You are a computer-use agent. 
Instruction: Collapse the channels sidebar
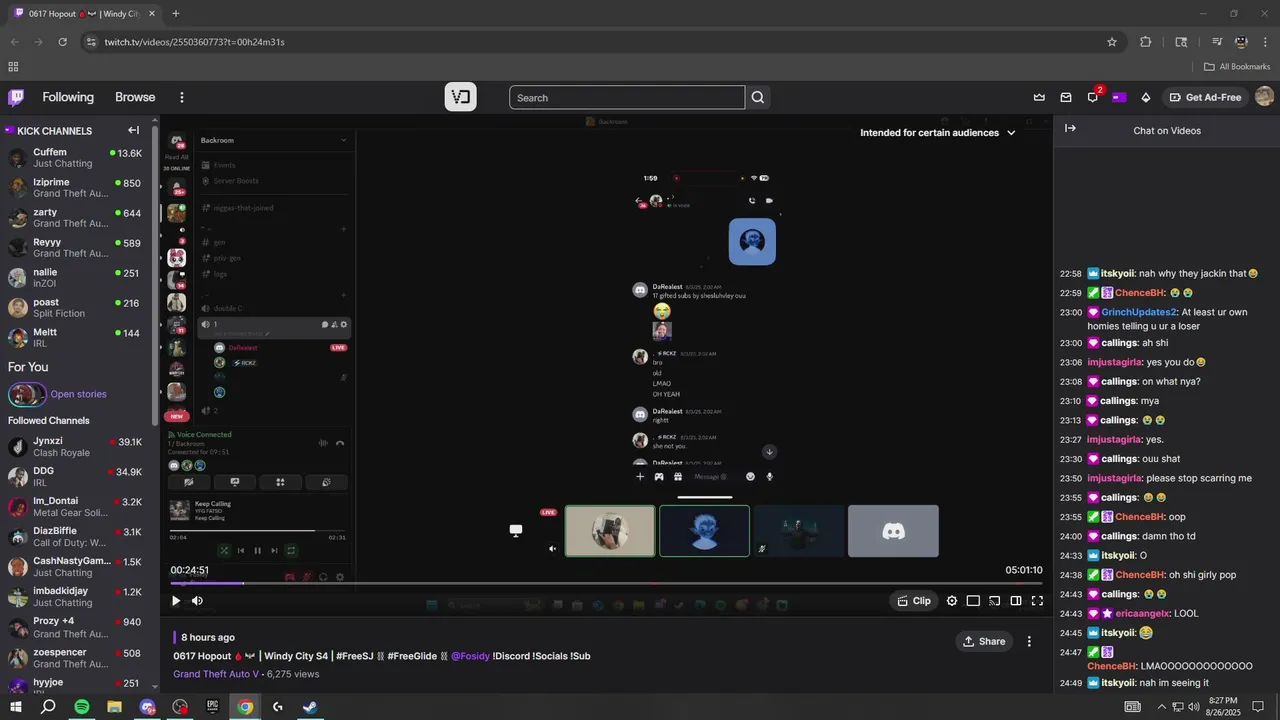tap(133, 130)
